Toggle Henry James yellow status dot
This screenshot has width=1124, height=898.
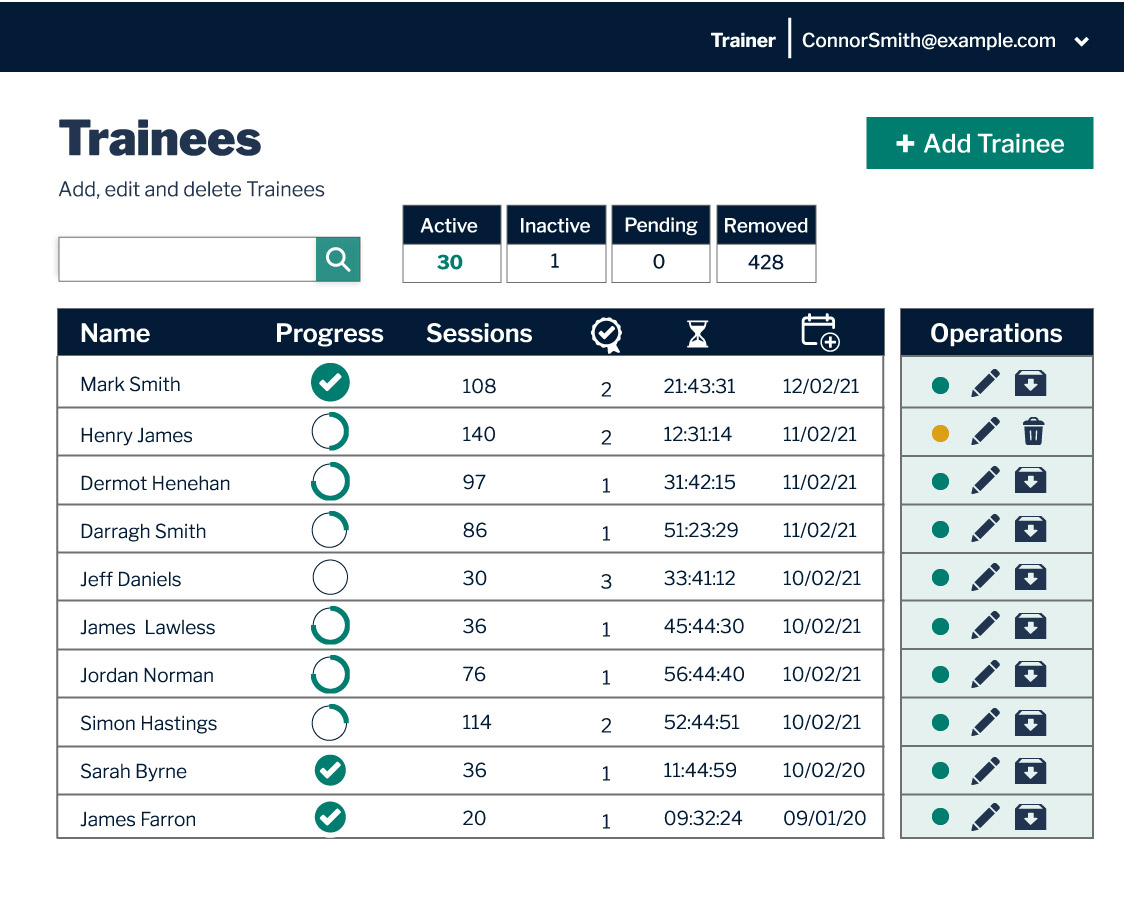pos(940,433)
